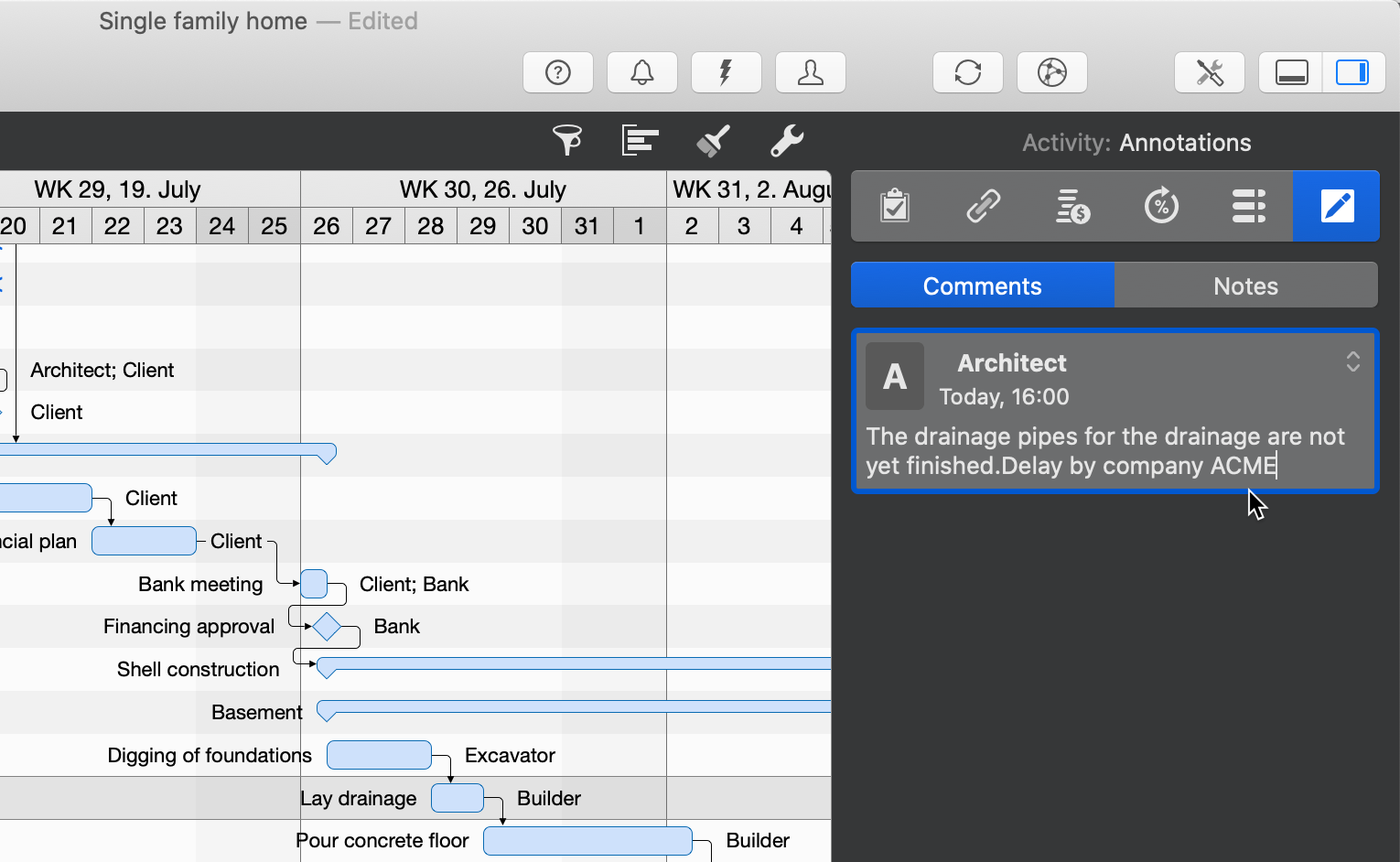Collapse the Architect comment card chevron
The image size is (1400, 862).
point(1353,362)
